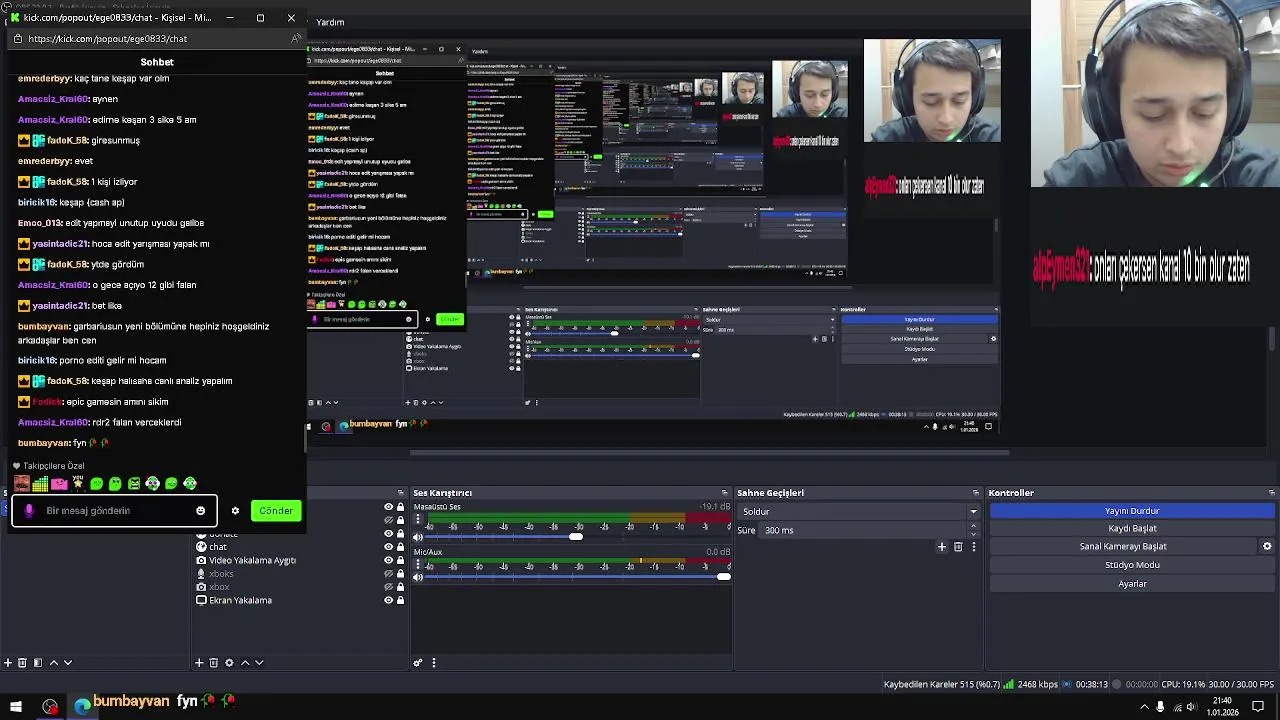Undock the Kontroller panel
1280x720 pixels.
(x=1272, y=493)
